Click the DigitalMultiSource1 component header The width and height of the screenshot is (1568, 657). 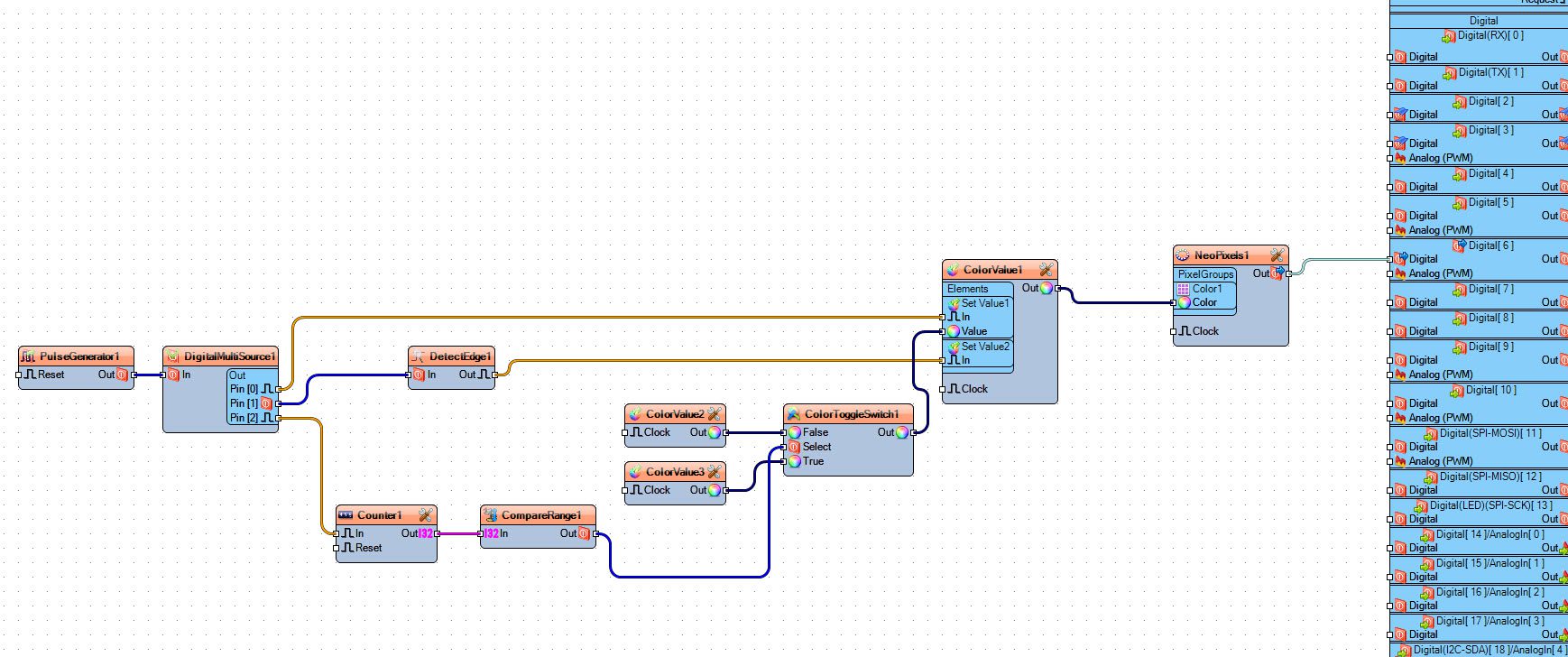(x=220, y=356)
